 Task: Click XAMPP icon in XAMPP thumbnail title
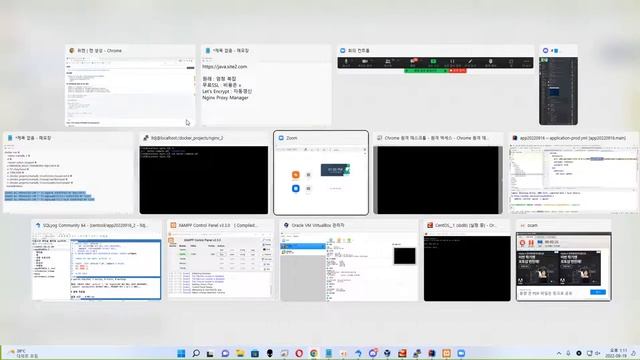point(173,225)
